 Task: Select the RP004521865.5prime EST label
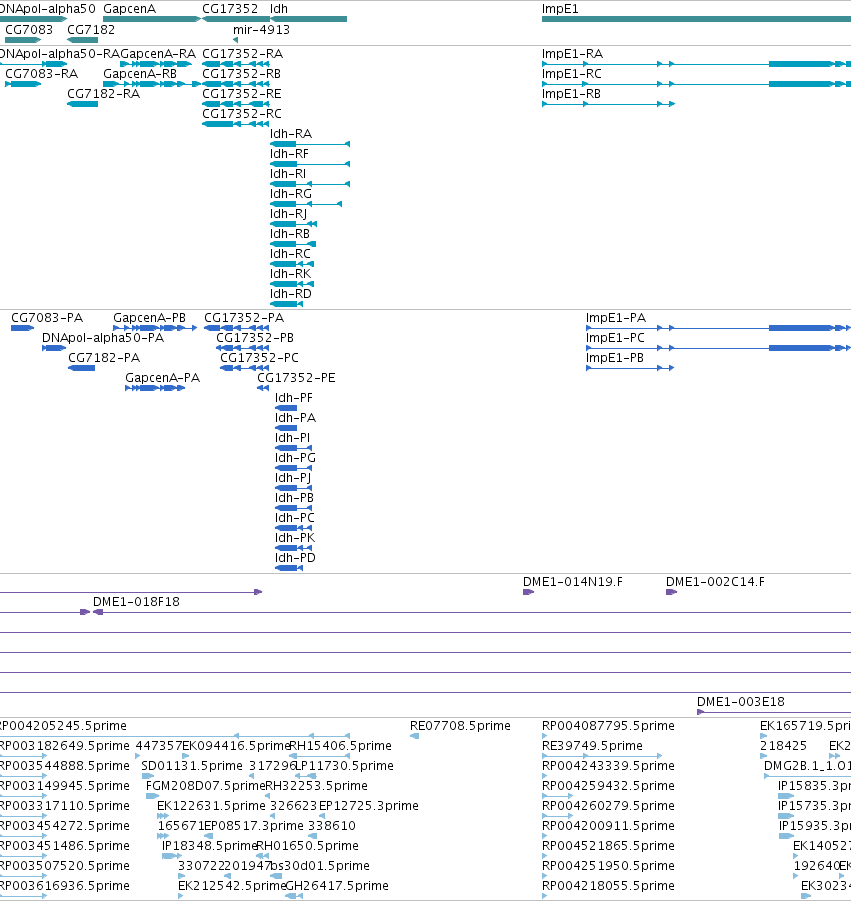(x=608, y=846)
